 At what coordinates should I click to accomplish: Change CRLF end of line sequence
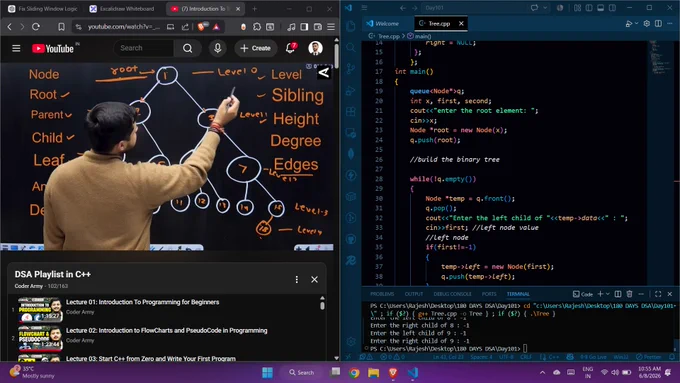(x=526, y=357)
